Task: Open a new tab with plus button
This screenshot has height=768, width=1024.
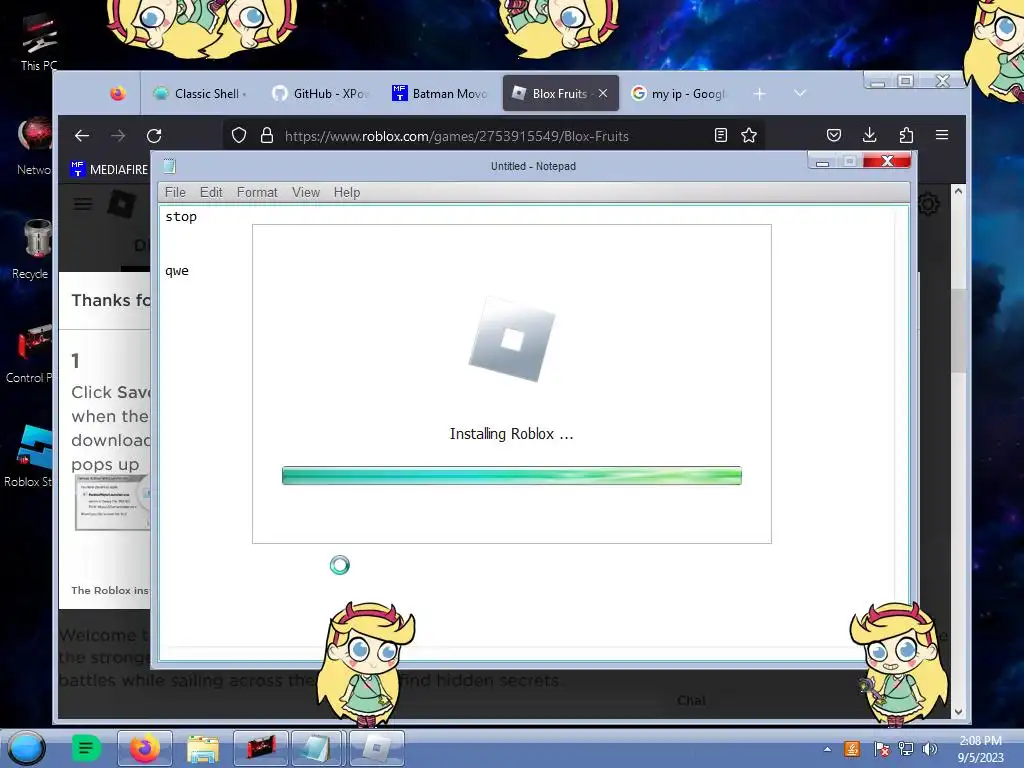Action: coord(760,94)
